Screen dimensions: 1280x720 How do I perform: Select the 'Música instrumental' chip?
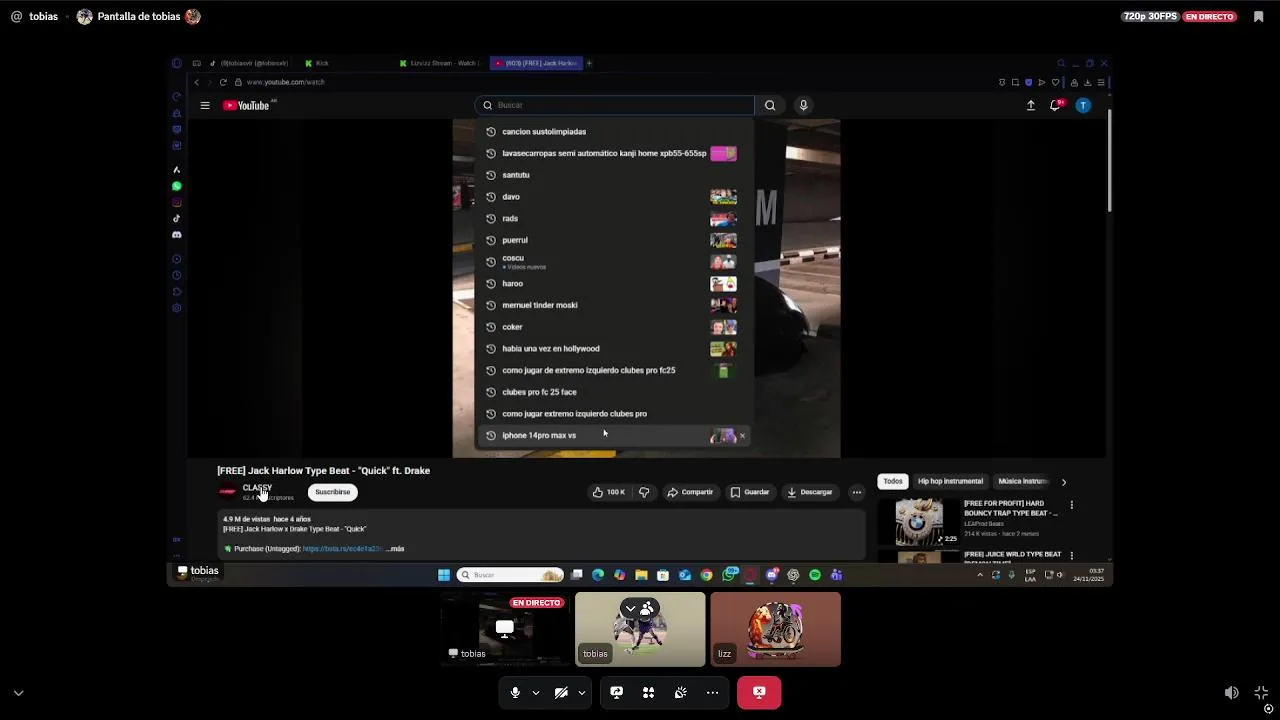coord(1022,481)
